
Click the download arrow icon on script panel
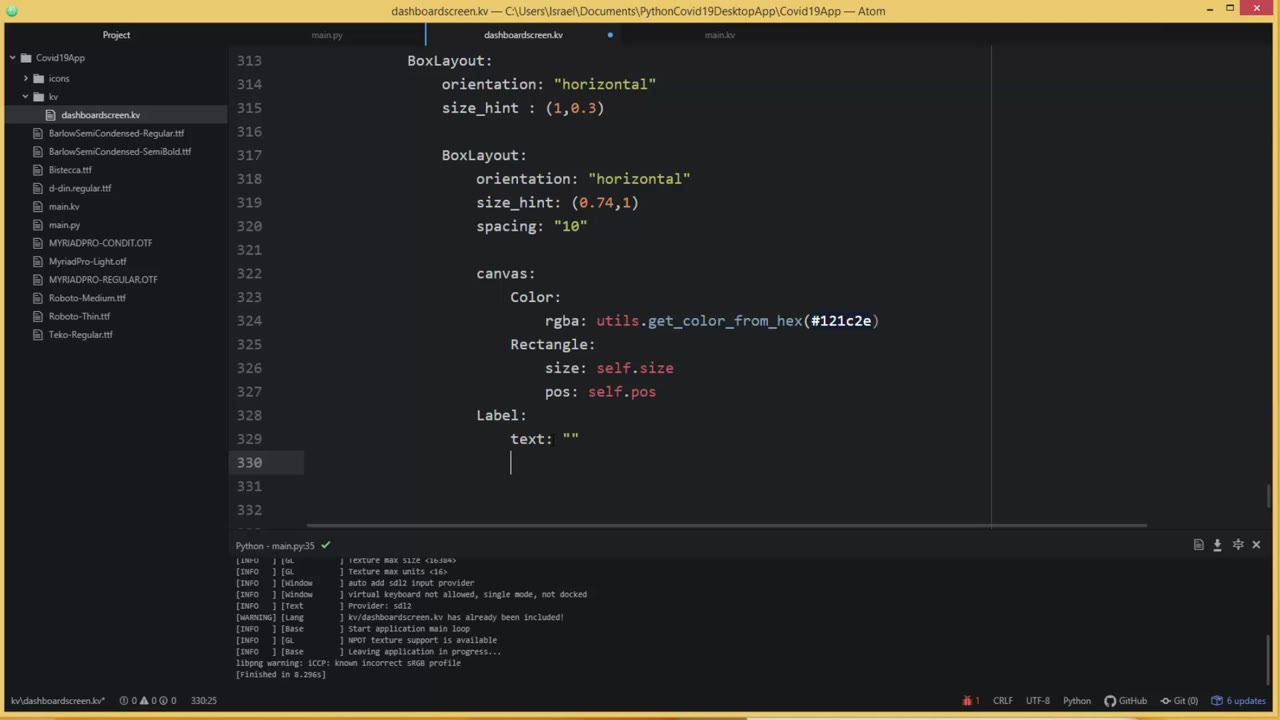coord(1217,545)
